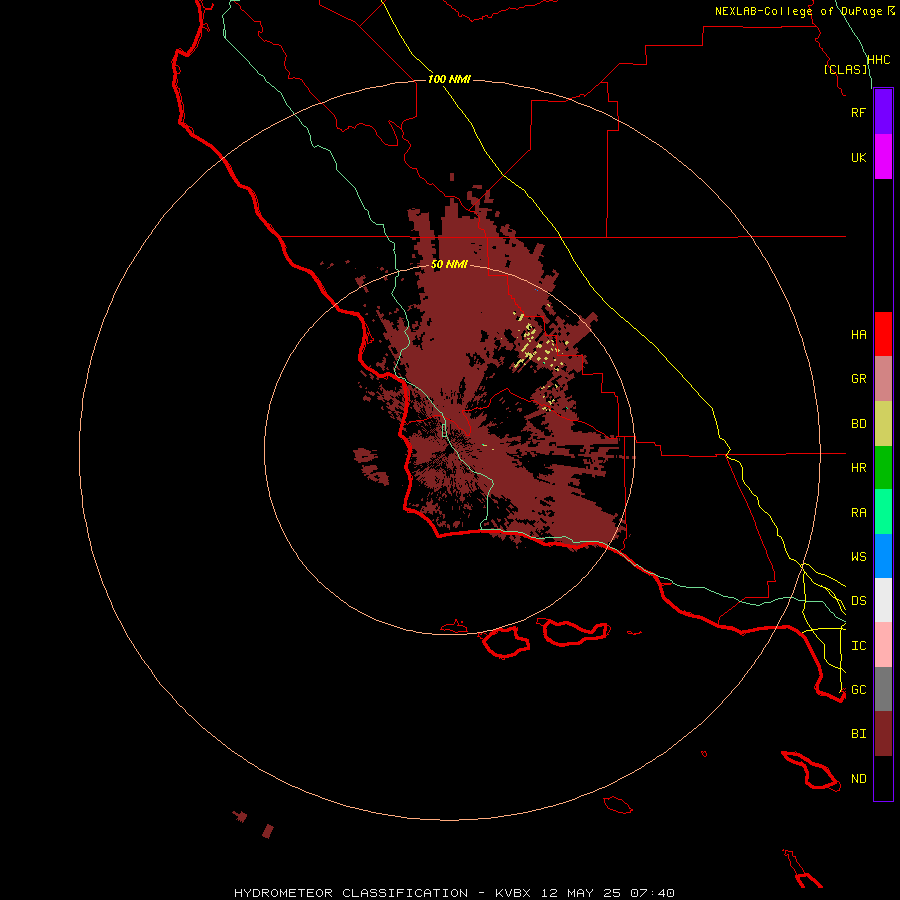Screen dimensions: 900x900
Task: Click the 12 MAY 25 date text
Action: point(581,893)
